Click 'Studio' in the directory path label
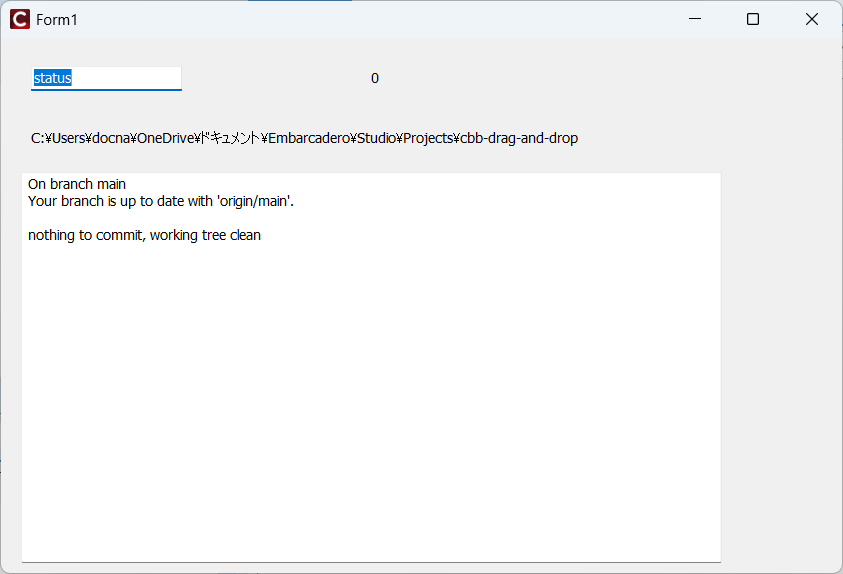This screenshot has width=843, height=574. coord(378,139)
